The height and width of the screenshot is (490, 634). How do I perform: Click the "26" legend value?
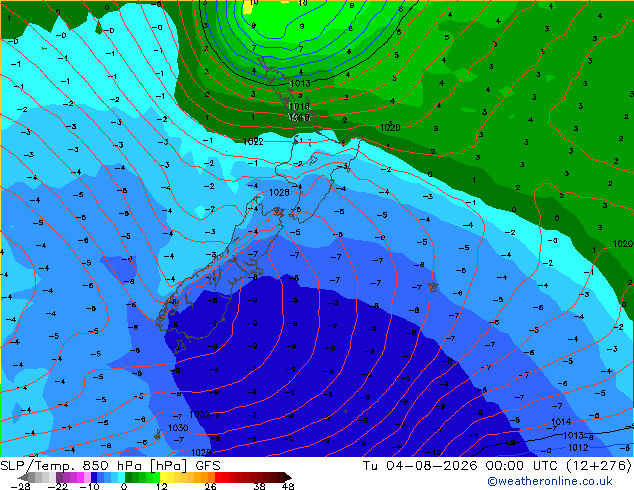210,486
